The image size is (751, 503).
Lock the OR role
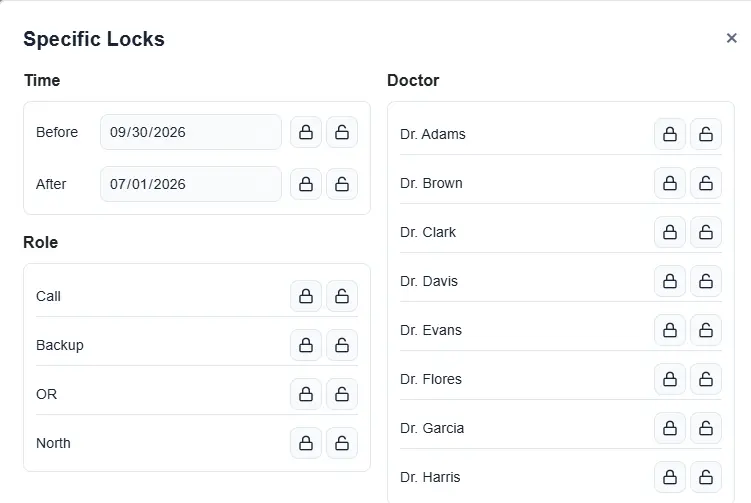pyautogui.click(x=306, y=394)
